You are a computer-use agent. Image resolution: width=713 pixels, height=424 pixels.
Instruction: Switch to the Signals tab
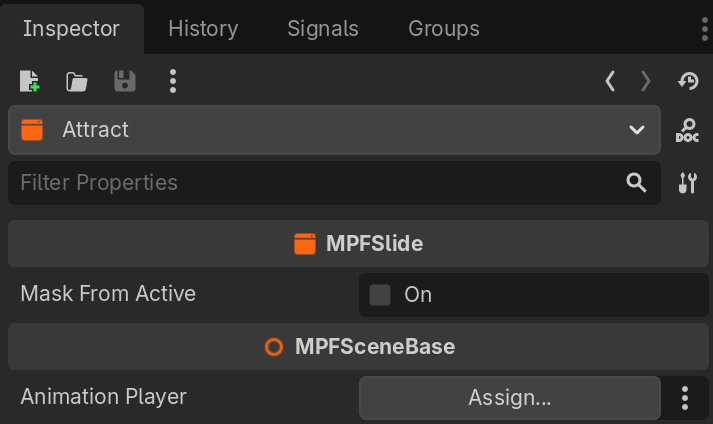323,28
